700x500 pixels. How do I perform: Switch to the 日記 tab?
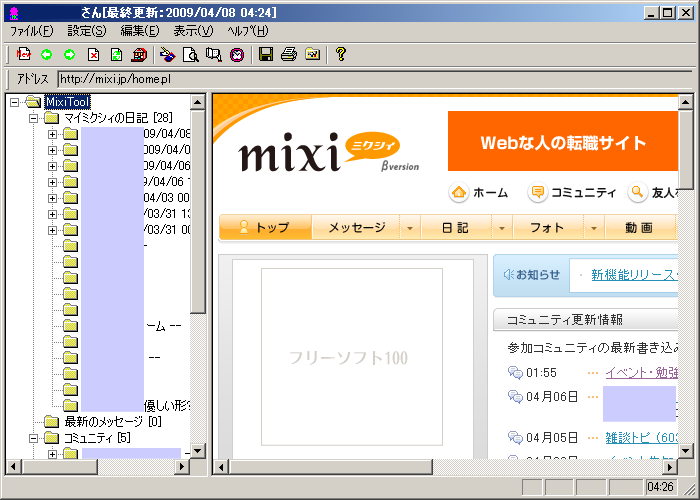tap(456, 227)
